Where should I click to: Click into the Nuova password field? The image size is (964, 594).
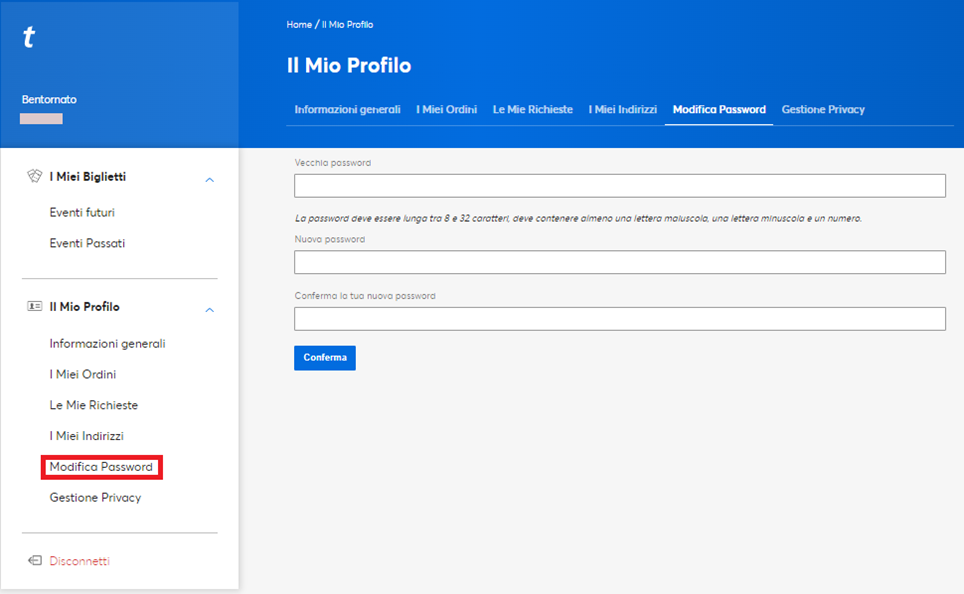coord(619,262)
